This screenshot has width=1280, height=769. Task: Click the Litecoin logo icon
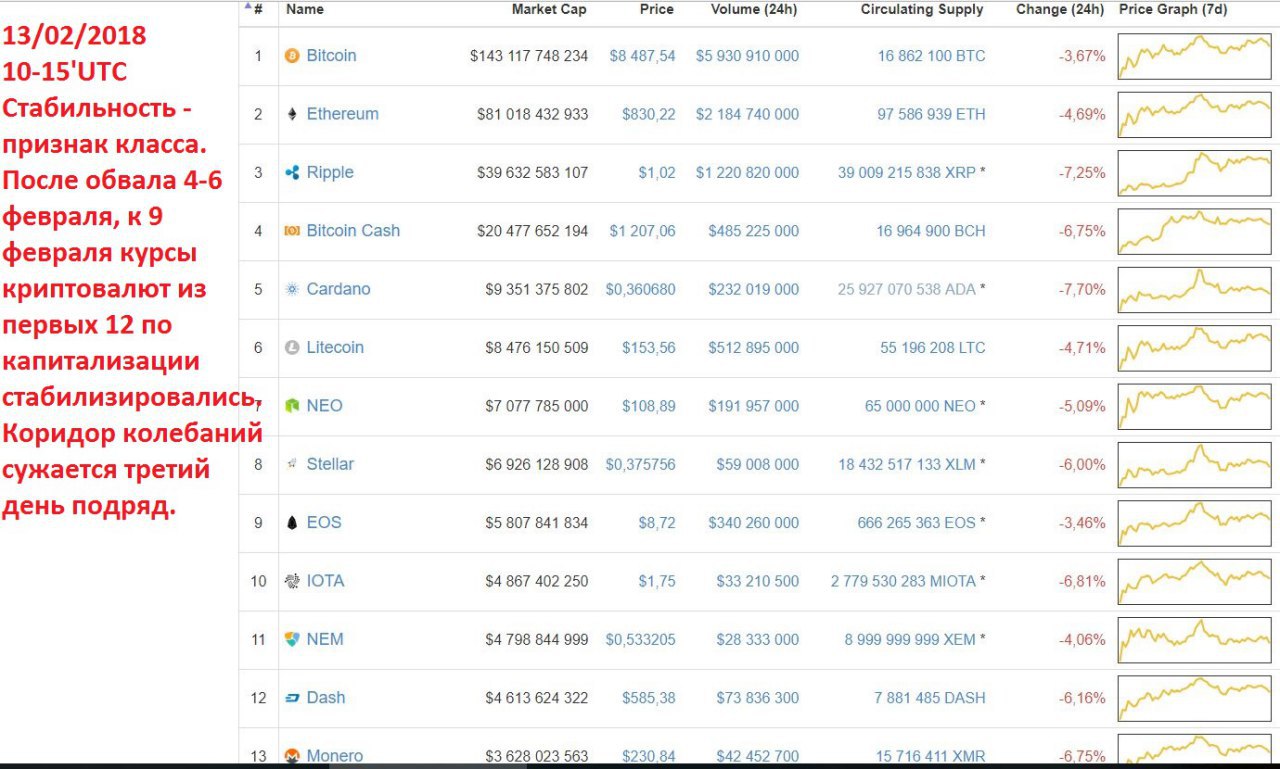[x=292, y=348]
